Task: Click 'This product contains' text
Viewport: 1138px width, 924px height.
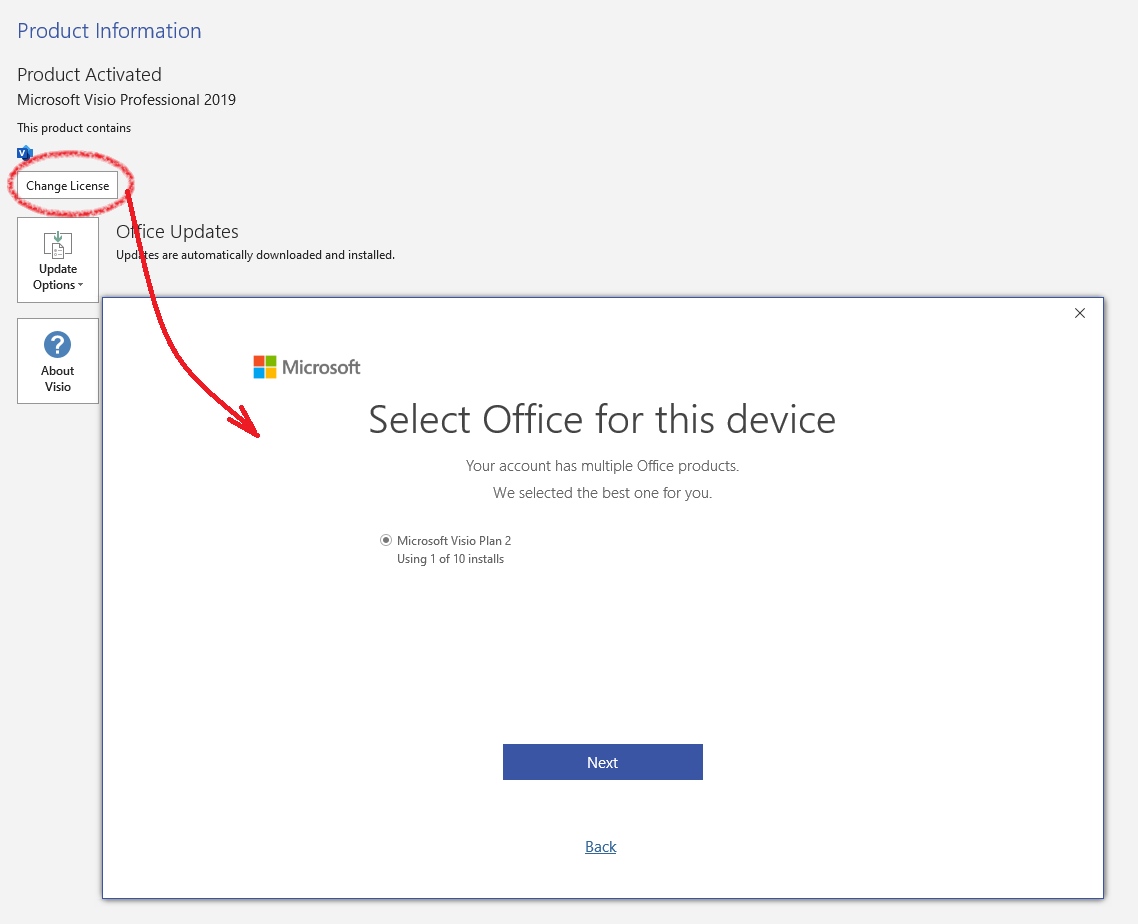Action: 74,128
